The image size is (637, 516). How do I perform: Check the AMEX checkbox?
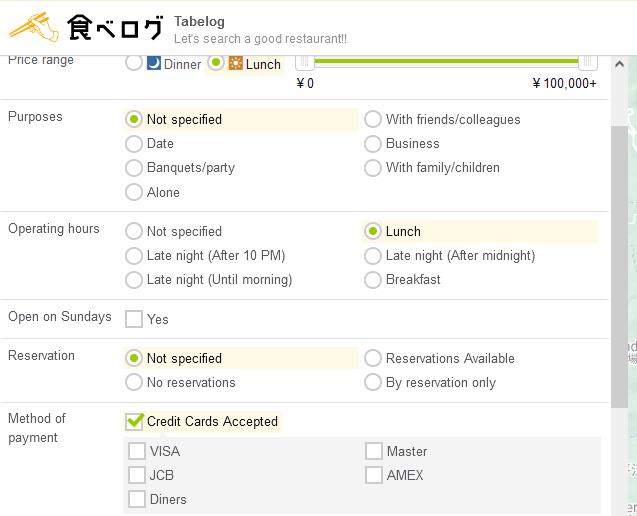pos(374,475)
